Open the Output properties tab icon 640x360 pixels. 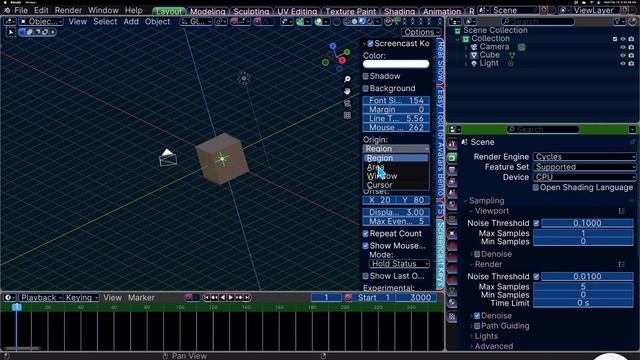(x=452, y=169)
